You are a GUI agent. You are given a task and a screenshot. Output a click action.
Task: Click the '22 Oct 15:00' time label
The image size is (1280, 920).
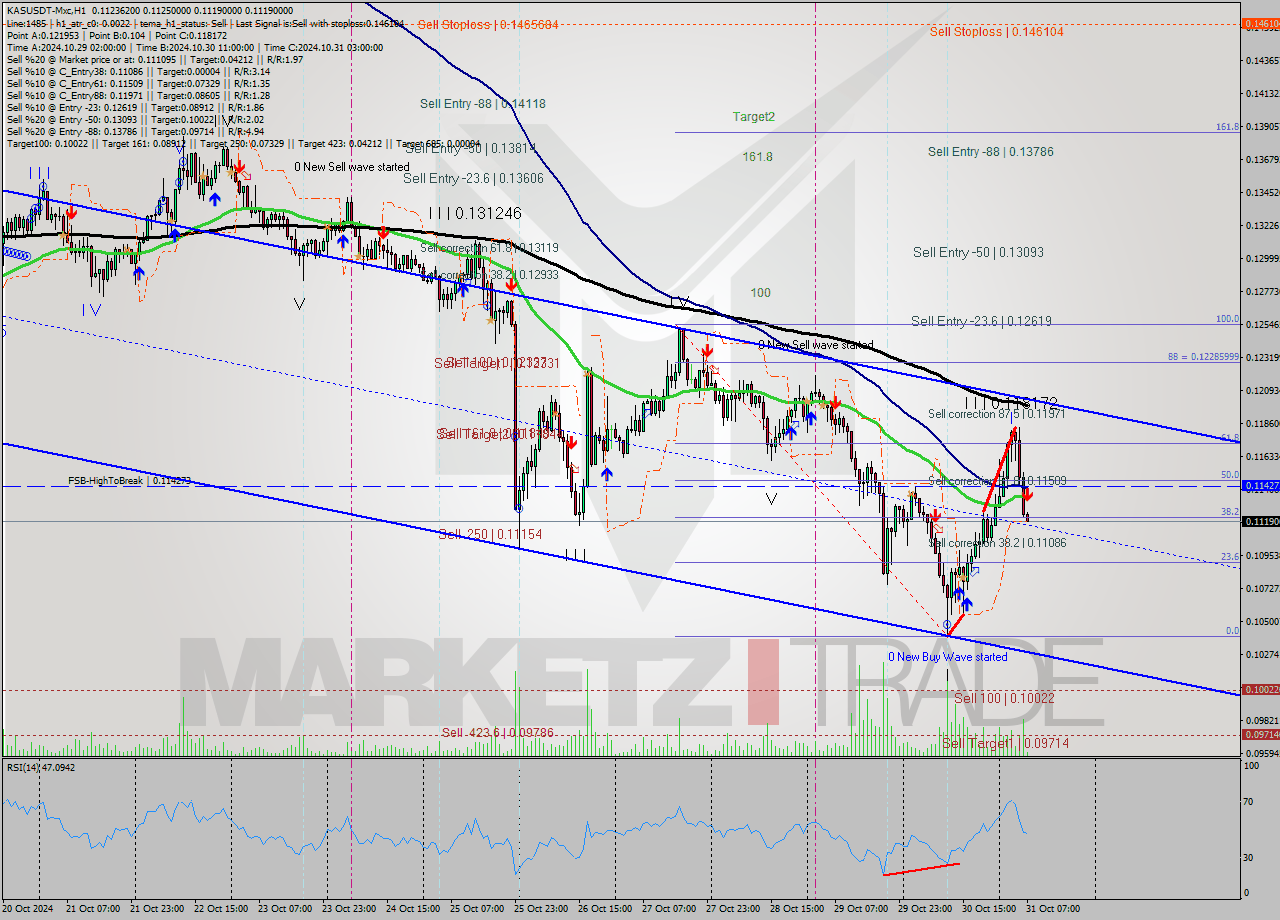tap(223, 908)
